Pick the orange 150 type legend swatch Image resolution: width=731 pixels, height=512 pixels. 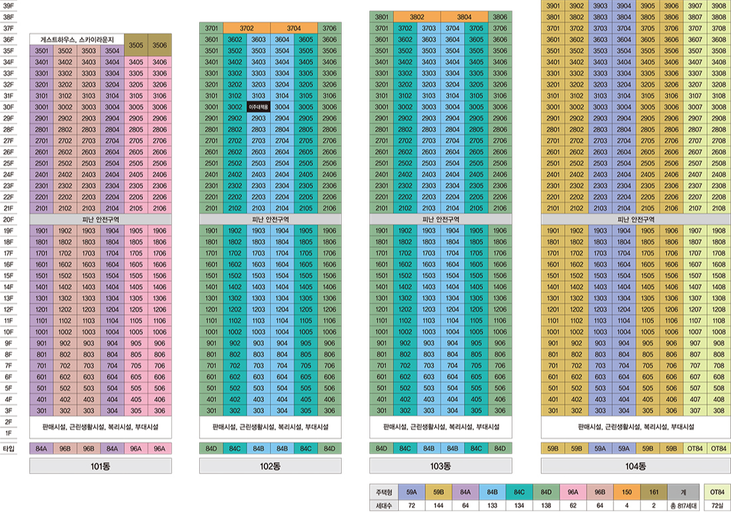pos(627,492)
